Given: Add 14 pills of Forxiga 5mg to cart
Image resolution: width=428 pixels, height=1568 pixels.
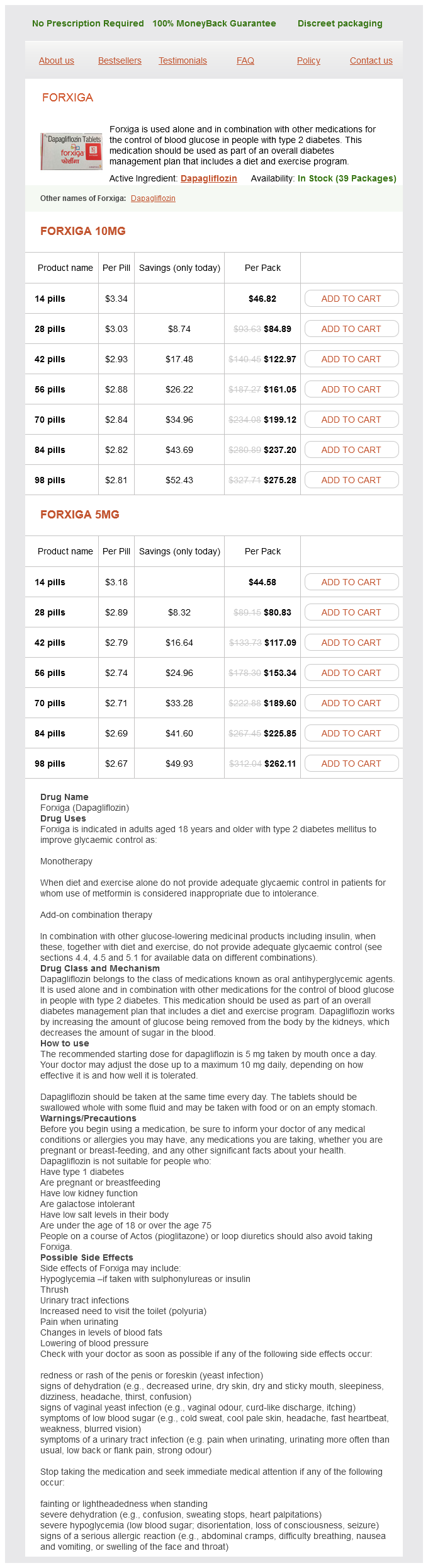Looking at the screenshot, I should click(x=351, y=582).
